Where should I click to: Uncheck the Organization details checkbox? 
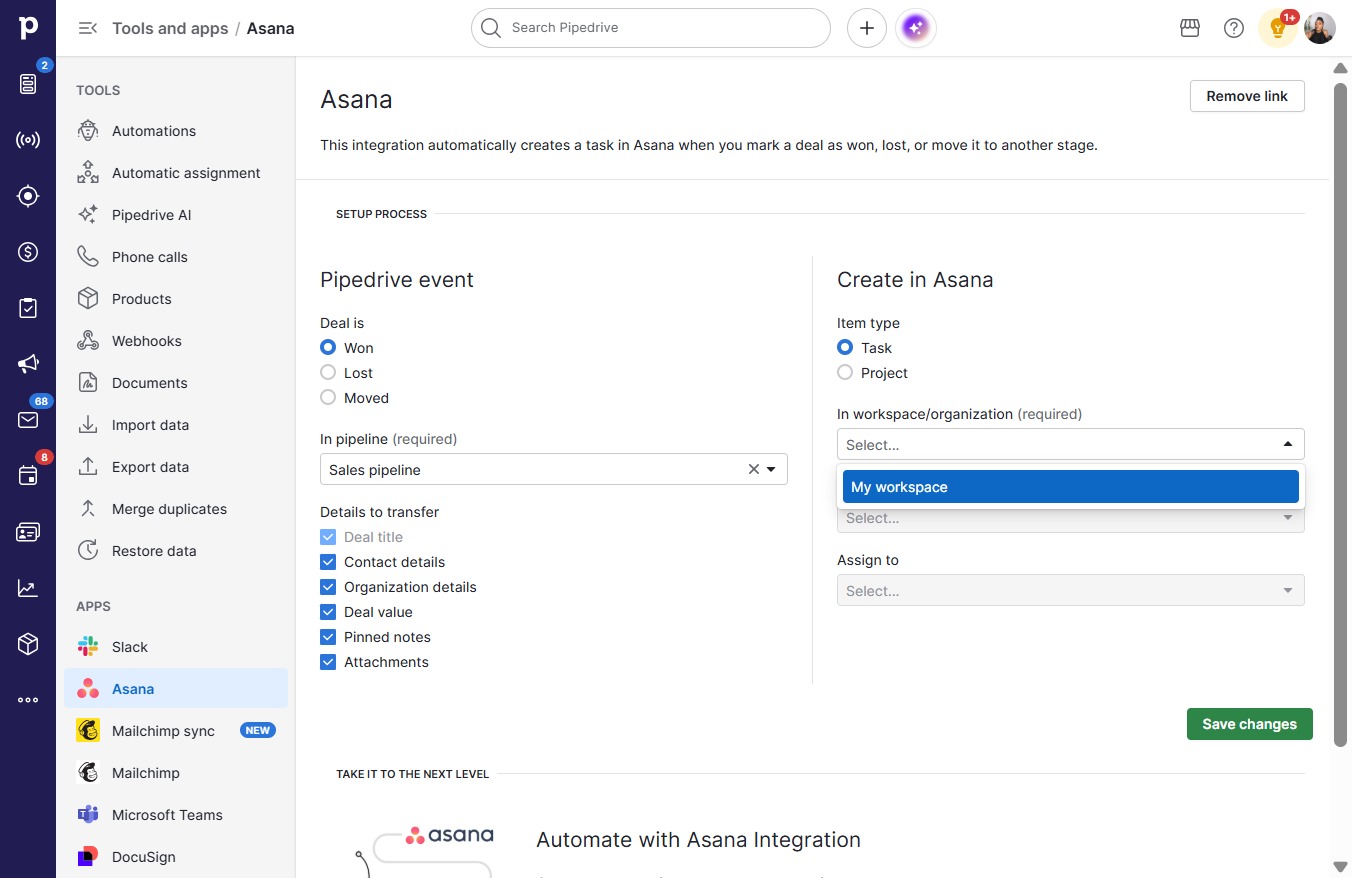[328, 587]
